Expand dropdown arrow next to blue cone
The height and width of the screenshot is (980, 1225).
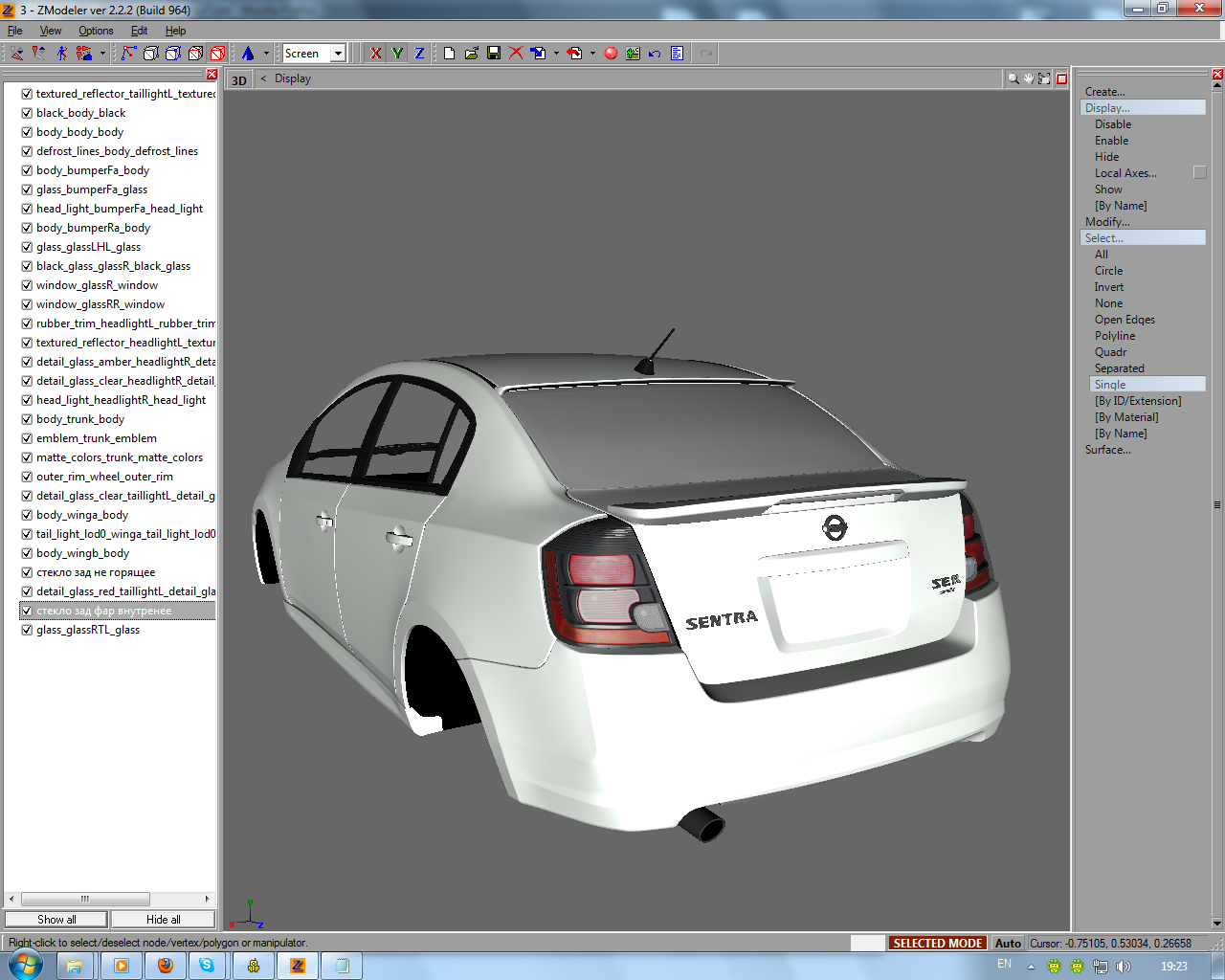(x=266, y=54)
